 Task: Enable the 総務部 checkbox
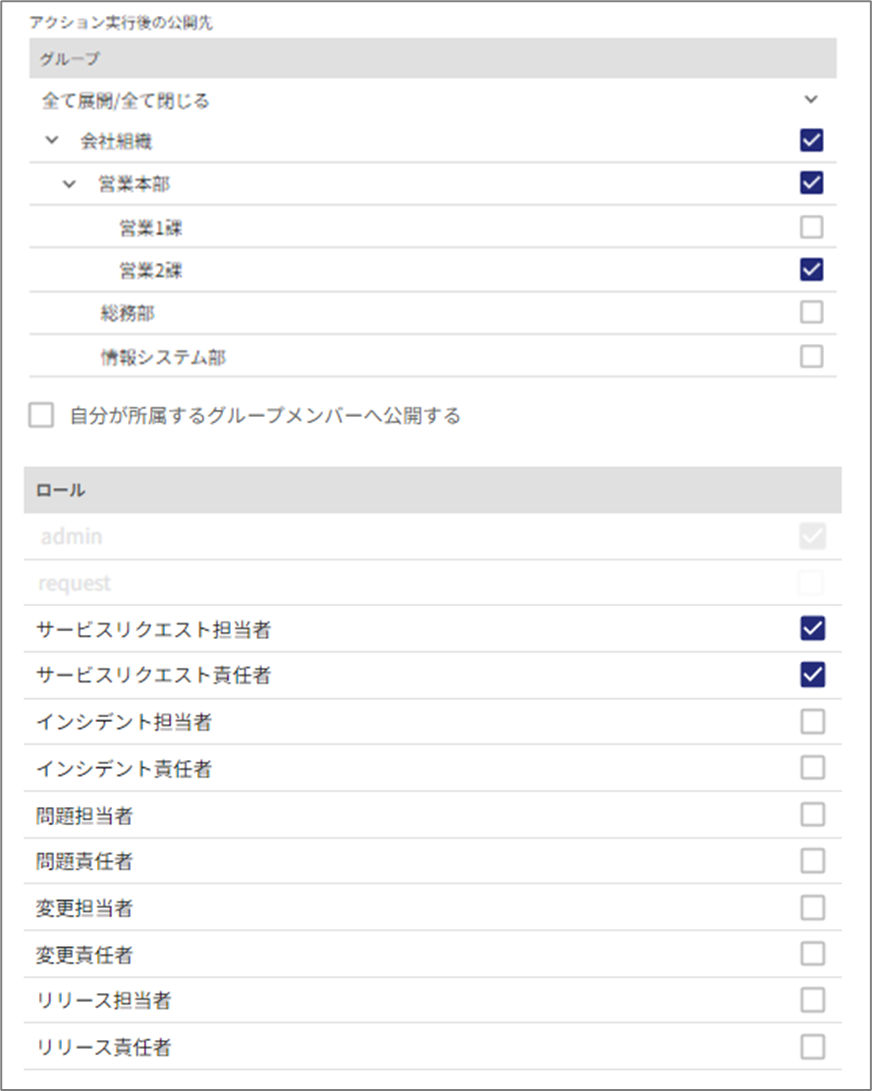coord(812,313)
